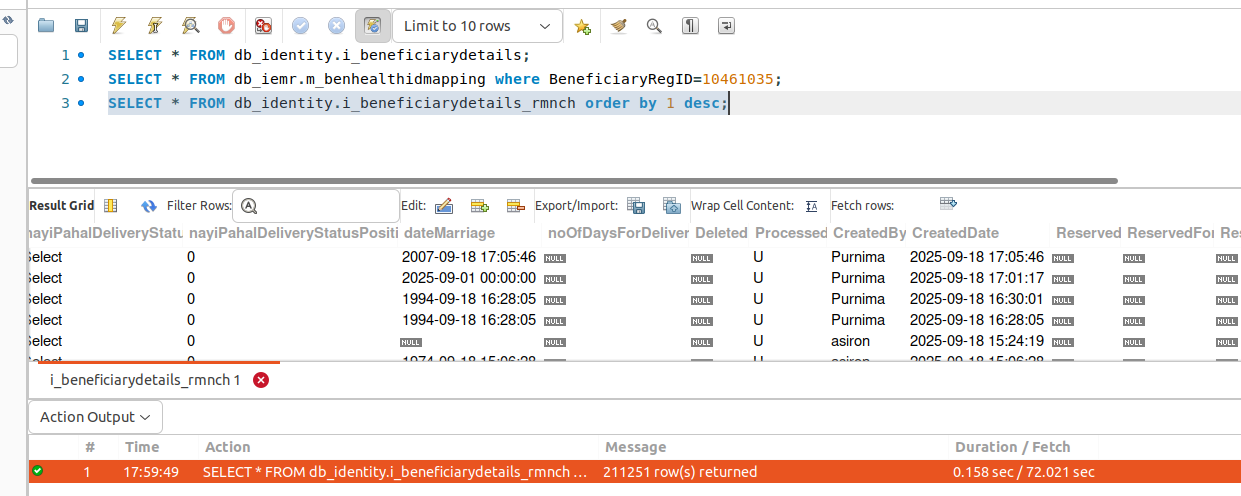Execute statement under keyboard cursor
This screenshot has height=496, width=1241.
tap(154, 26)
